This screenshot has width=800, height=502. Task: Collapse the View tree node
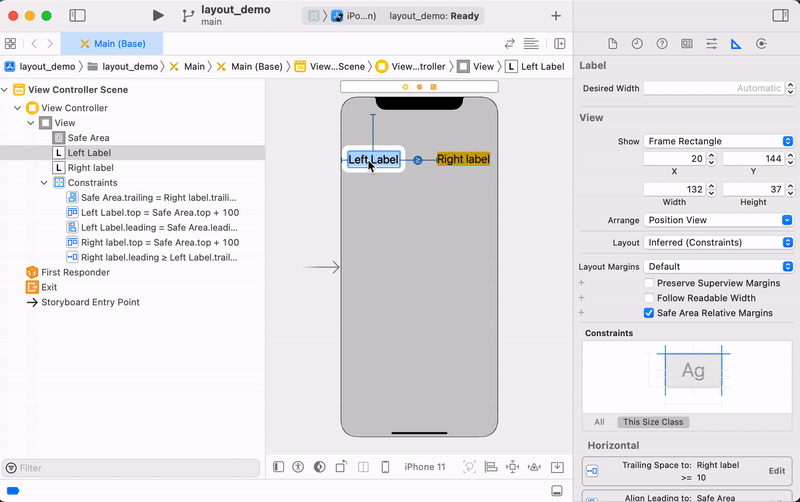31,123
